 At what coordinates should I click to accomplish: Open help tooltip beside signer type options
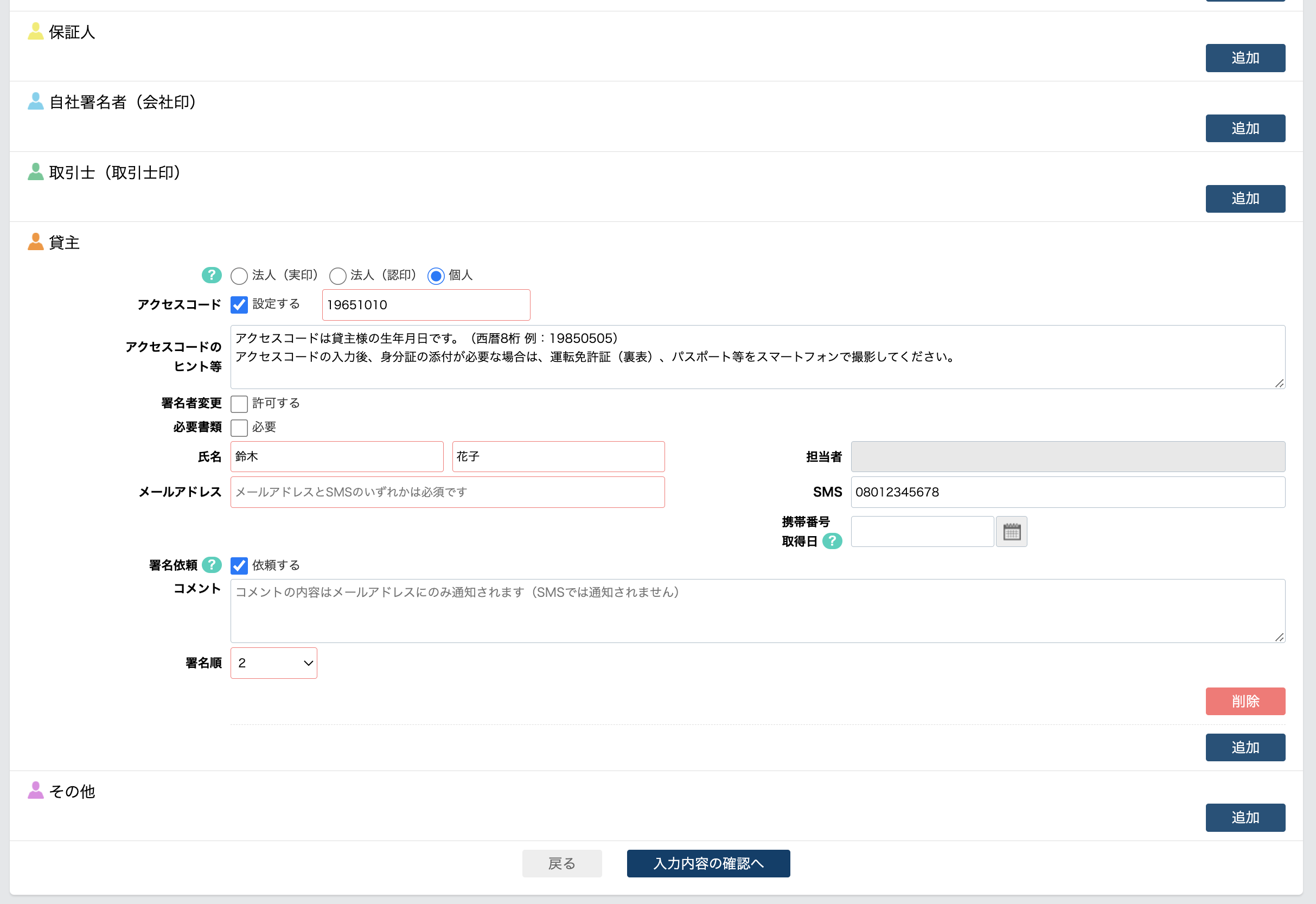pyautogui.click(x=211, y=276)
